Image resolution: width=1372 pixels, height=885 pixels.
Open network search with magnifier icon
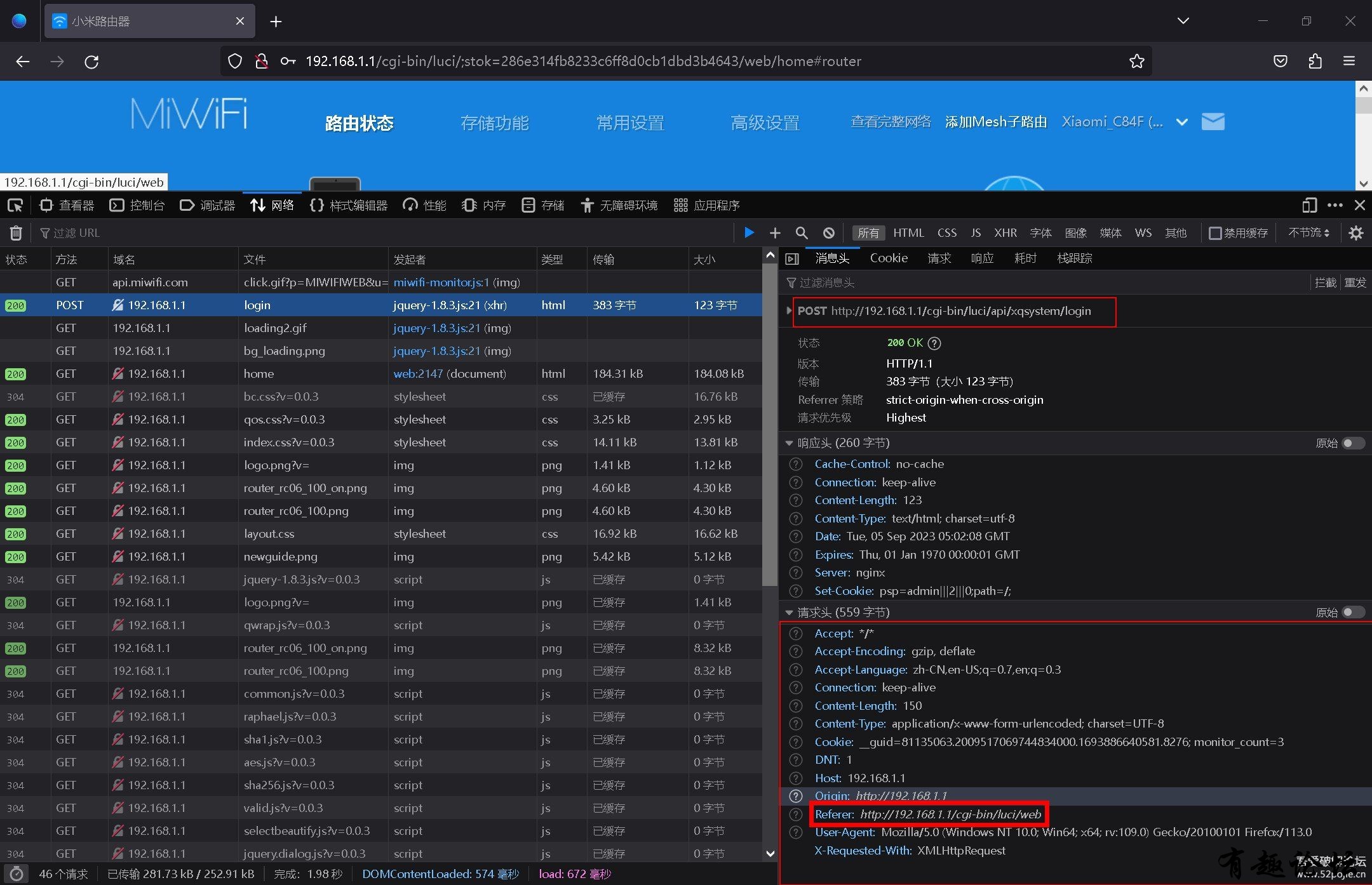pos(802,233)
